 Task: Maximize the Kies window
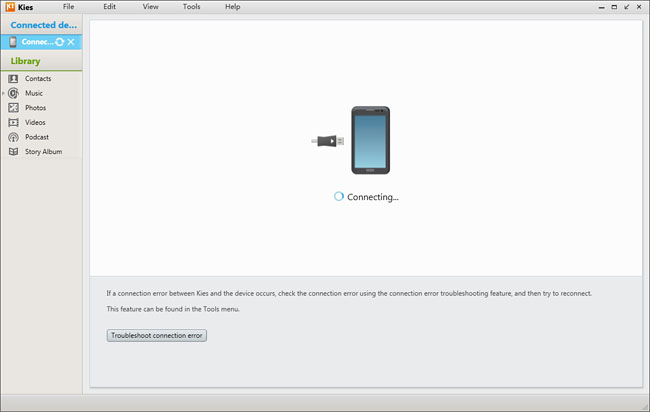tap(614, 7)
